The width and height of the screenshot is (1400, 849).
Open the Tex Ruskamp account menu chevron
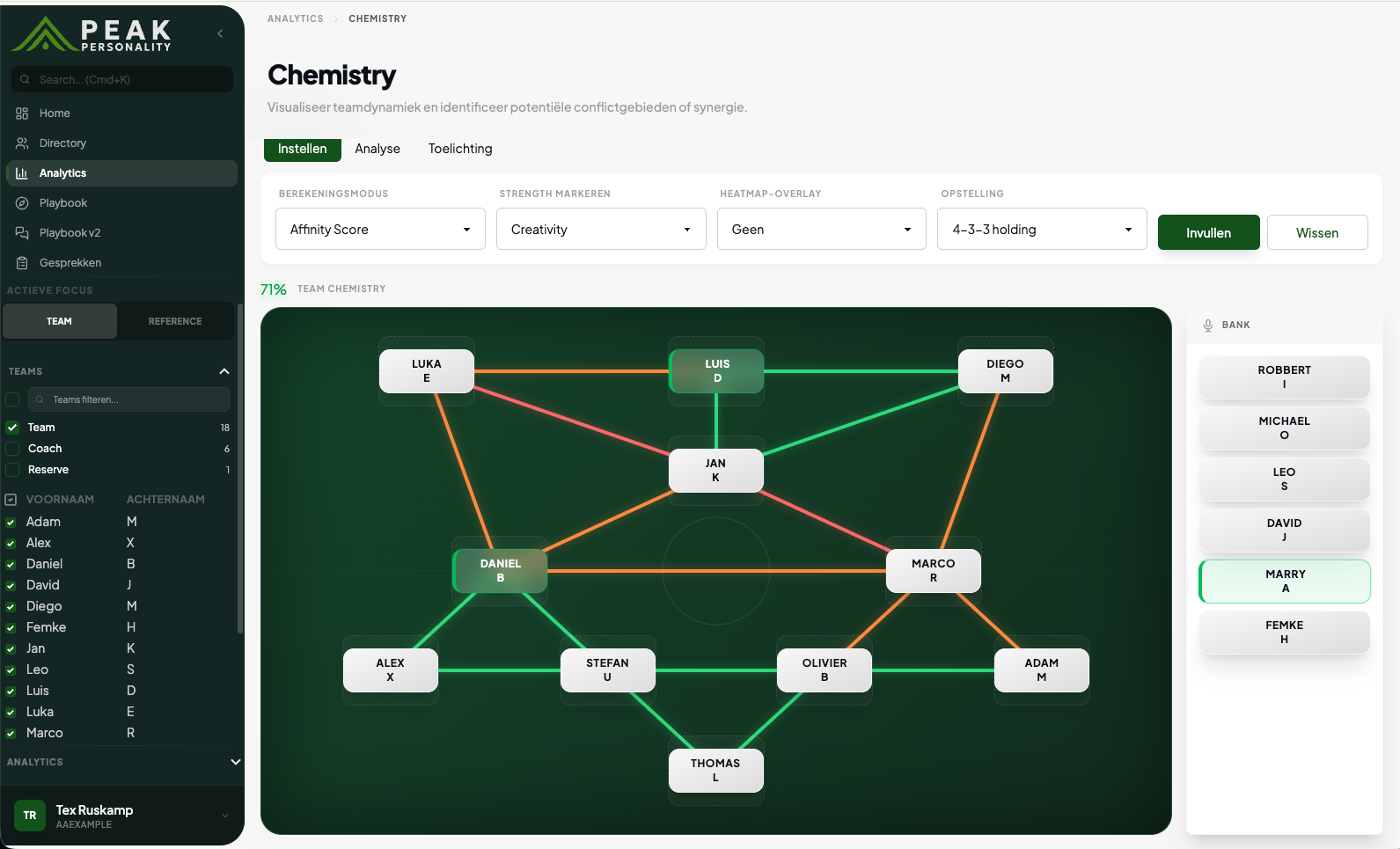coord(225,816)
